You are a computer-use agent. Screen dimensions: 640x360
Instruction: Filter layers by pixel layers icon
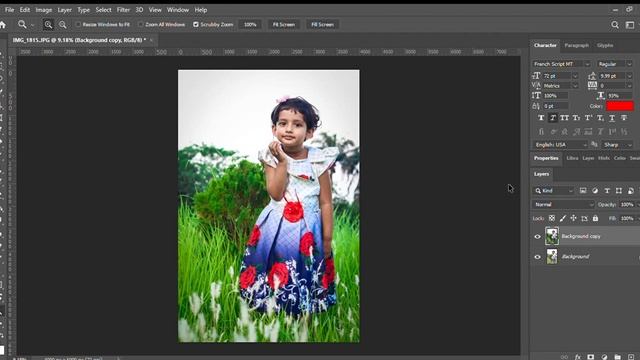583,191
